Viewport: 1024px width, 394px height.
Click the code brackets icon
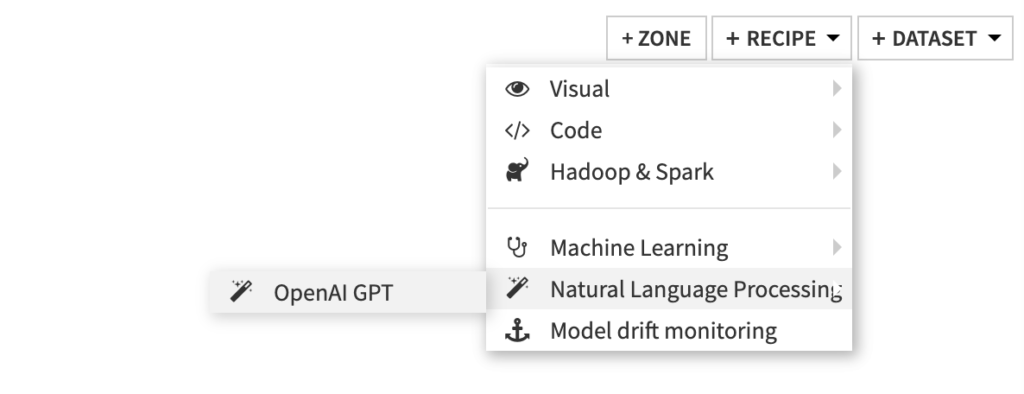[517, 131]
